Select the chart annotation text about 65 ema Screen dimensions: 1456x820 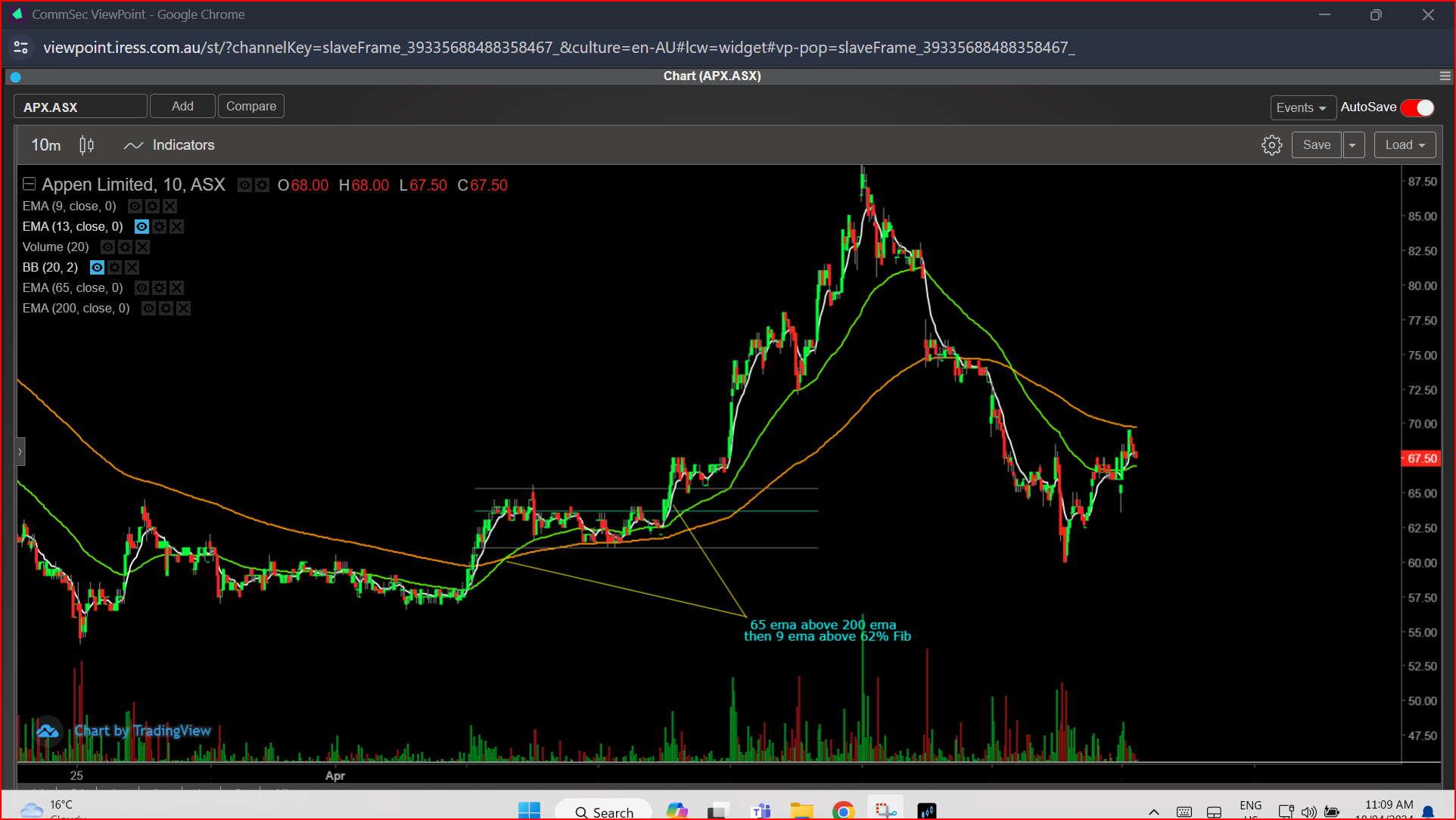pyautogui.click(x=827, y=630)
